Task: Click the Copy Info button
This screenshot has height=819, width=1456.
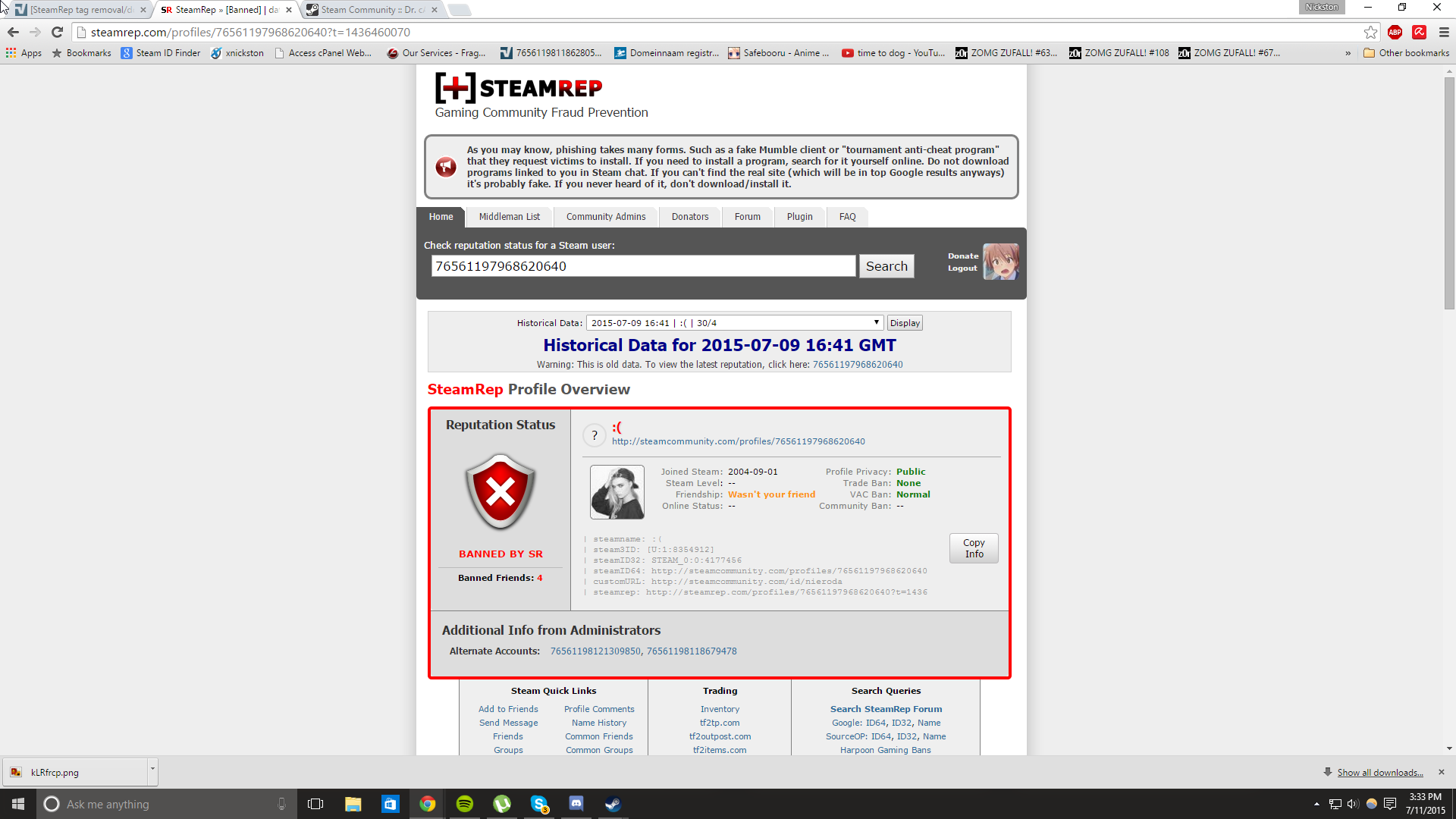Action: click(x=974, y=548)
